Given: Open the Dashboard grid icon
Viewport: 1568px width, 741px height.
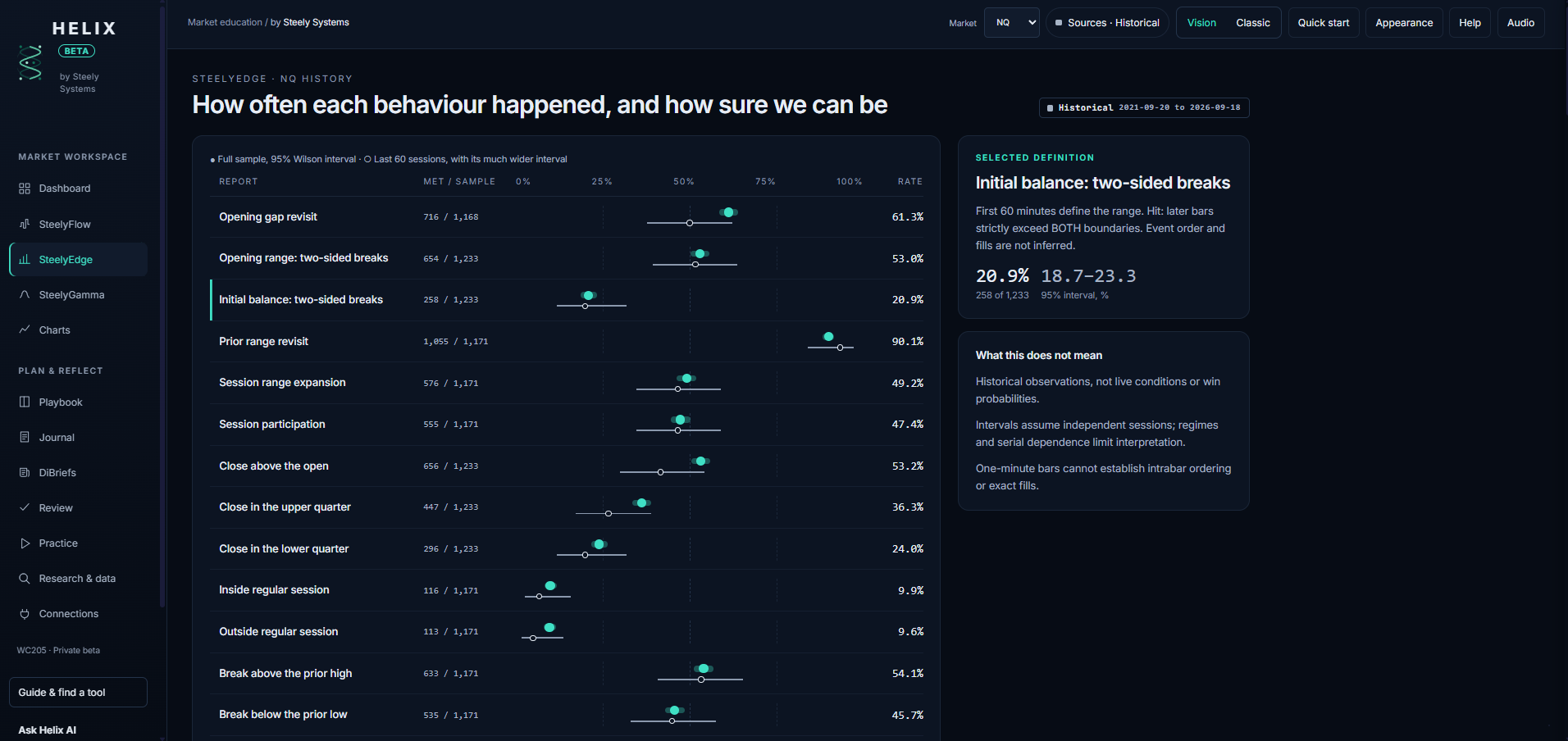Looking at the screenshot, I should point(25,189).
